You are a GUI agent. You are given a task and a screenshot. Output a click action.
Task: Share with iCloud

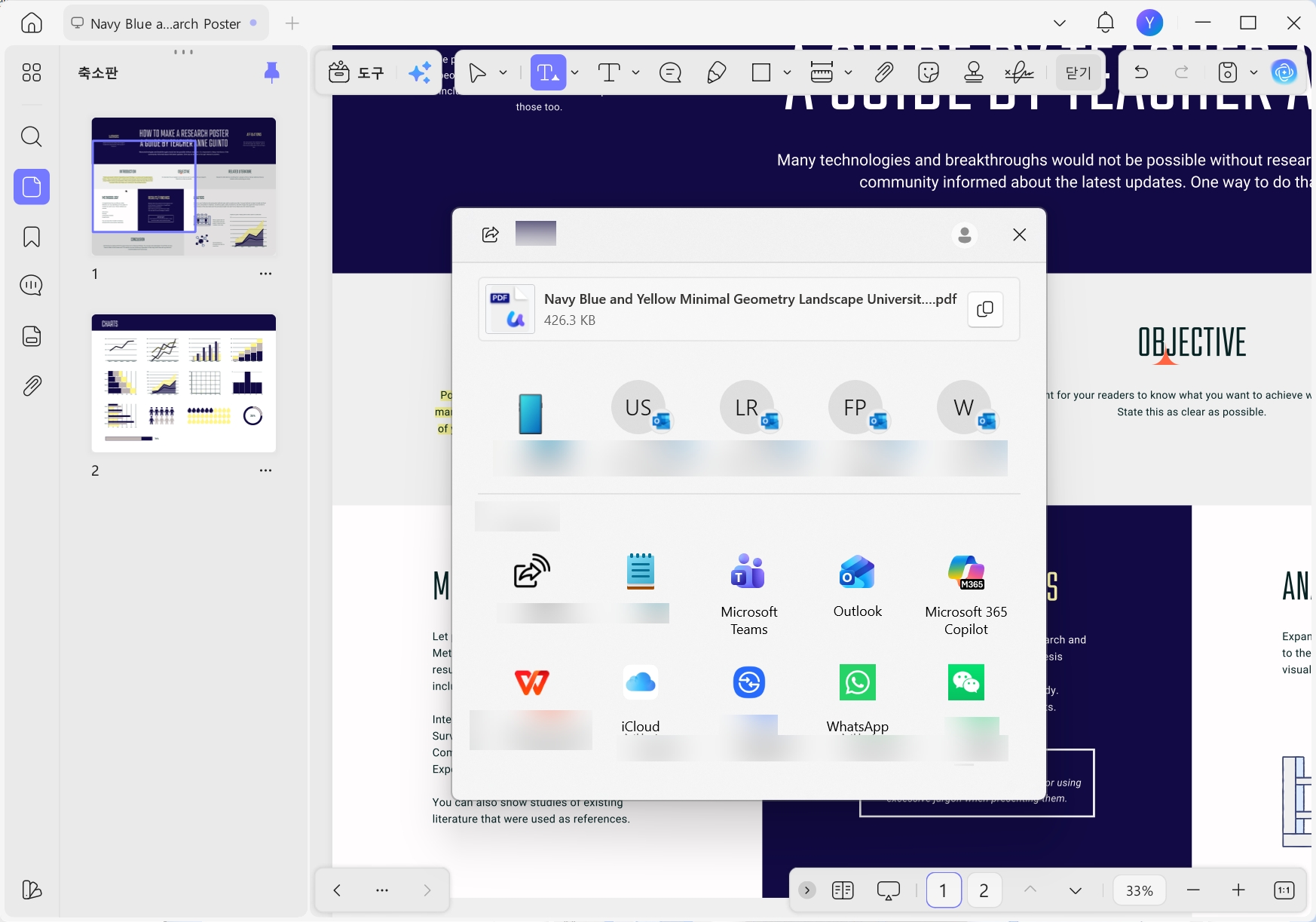[x=641, y=698]
